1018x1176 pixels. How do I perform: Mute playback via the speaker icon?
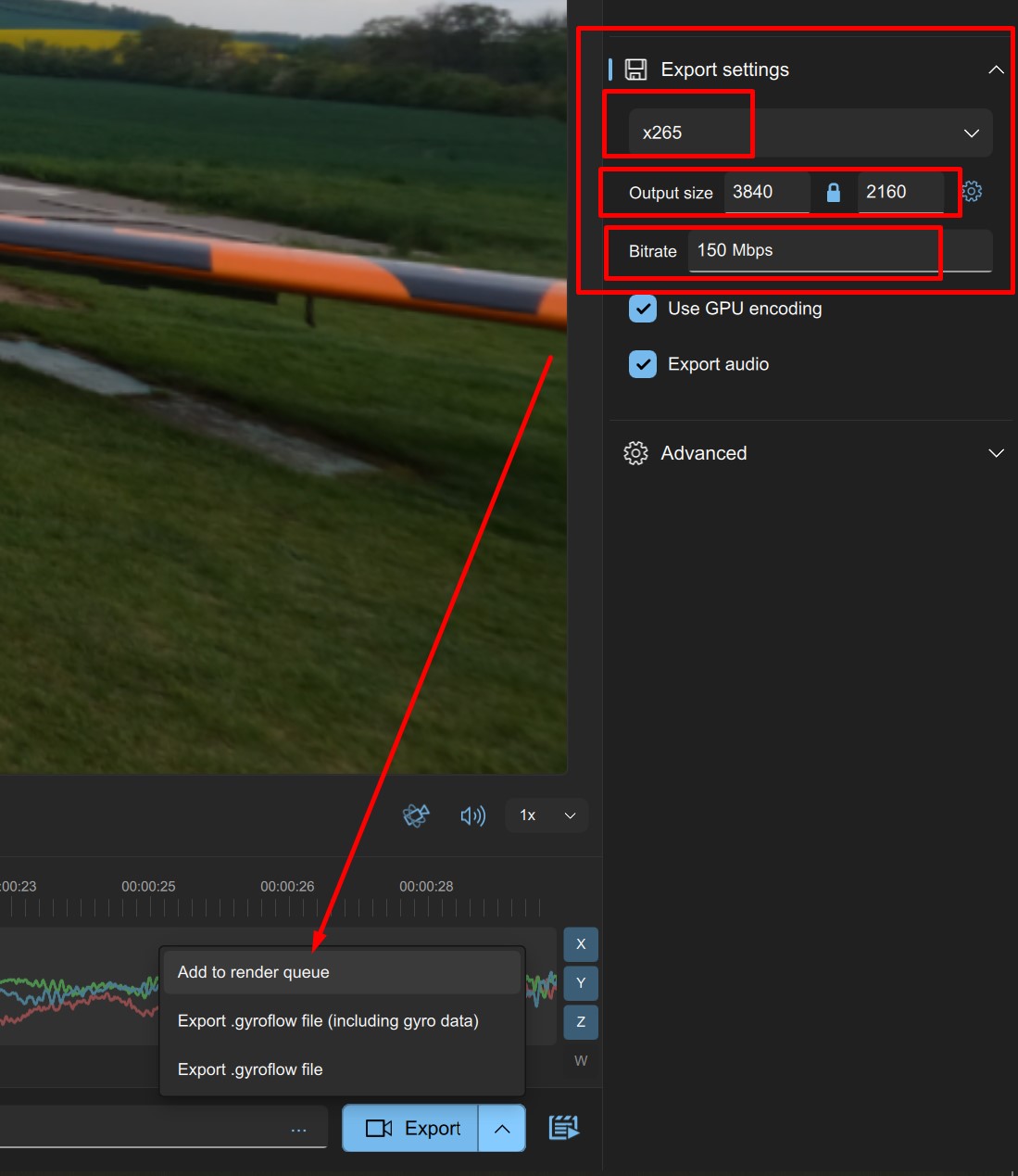(472, 816)
